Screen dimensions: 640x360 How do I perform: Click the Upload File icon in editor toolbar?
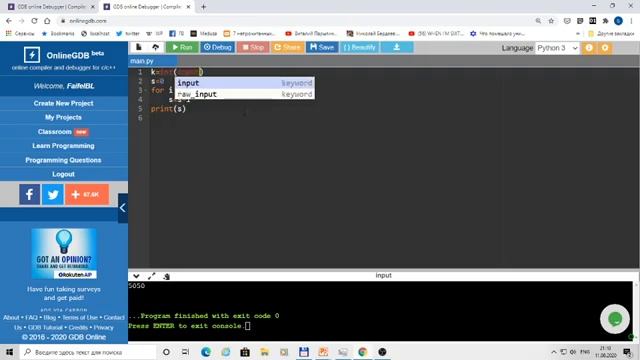pos(156,47)
